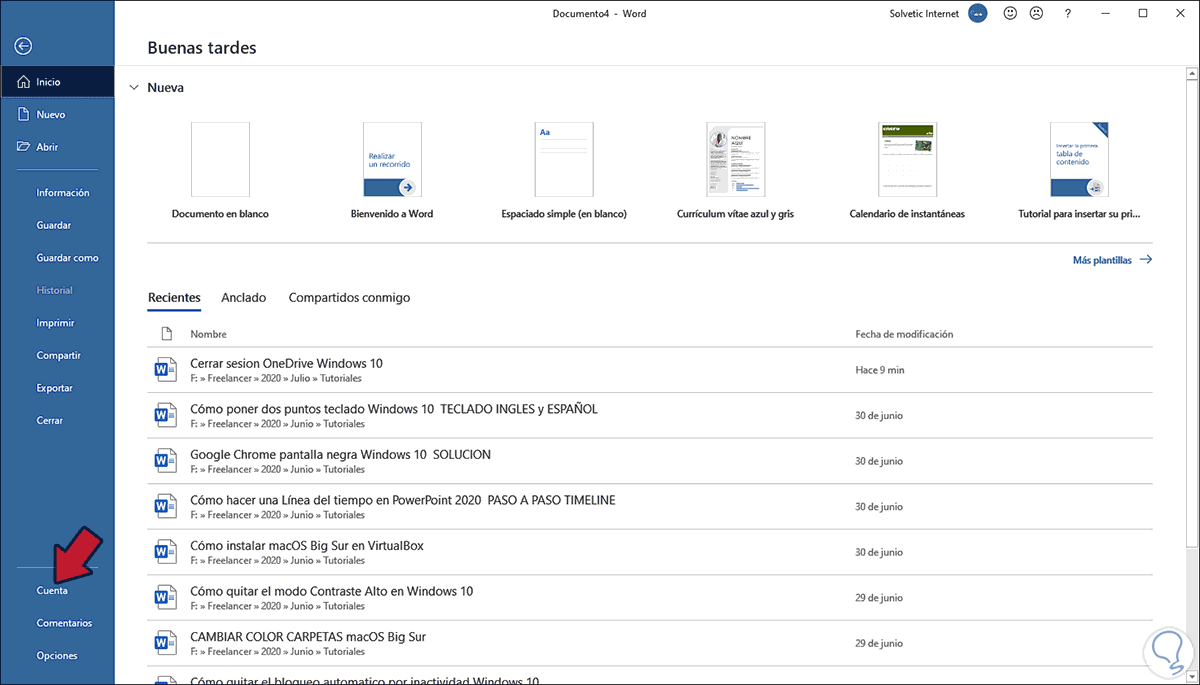This screenshot has height=685, width=1200.
Task: Open CAMBIAR COLOR CARPETAS macOS Big Sur document
Action: [650, 643]
